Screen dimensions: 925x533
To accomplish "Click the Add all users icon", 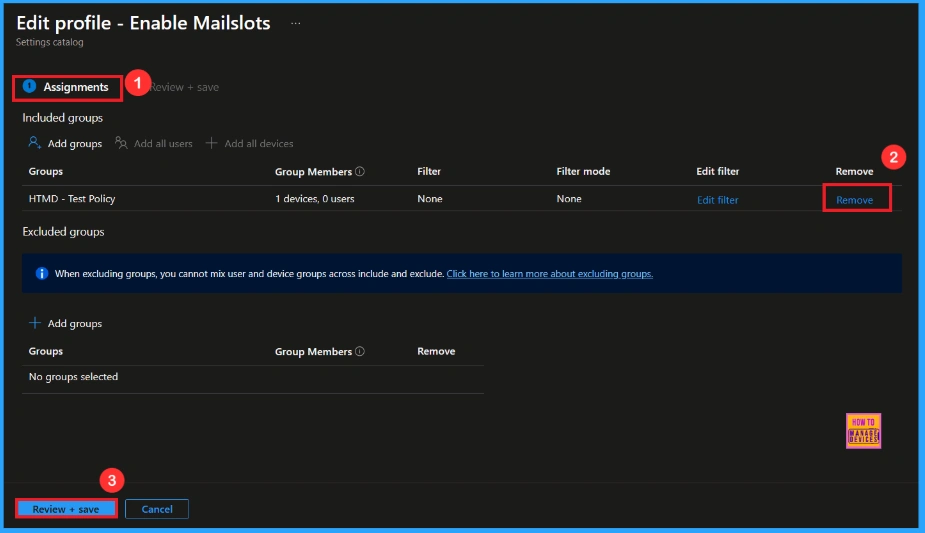I will (121, 144).
